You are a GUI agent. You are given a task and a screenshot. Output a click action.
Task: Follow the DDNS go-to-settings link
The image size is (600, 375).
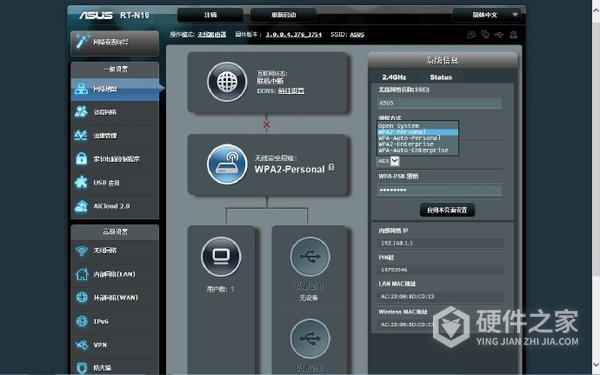click(x=291, y=91)
